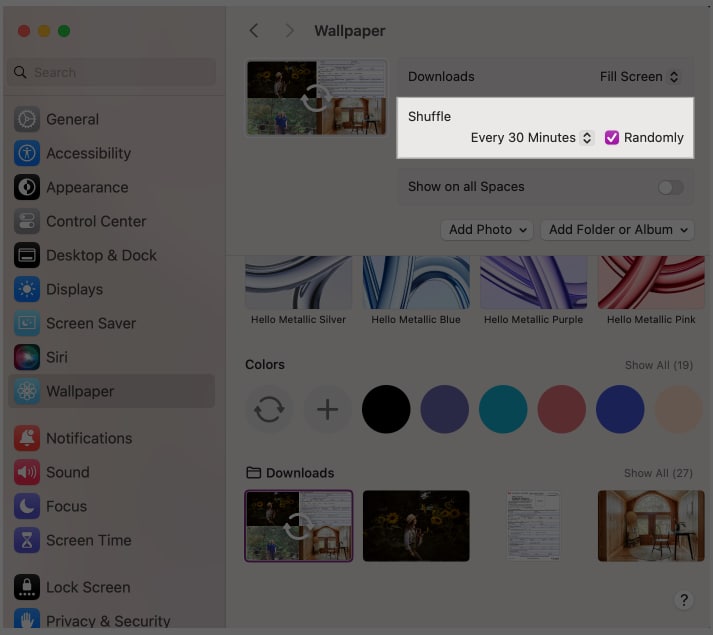
Task: Open Displays icon in sidebar
Action: pos(27,289)
